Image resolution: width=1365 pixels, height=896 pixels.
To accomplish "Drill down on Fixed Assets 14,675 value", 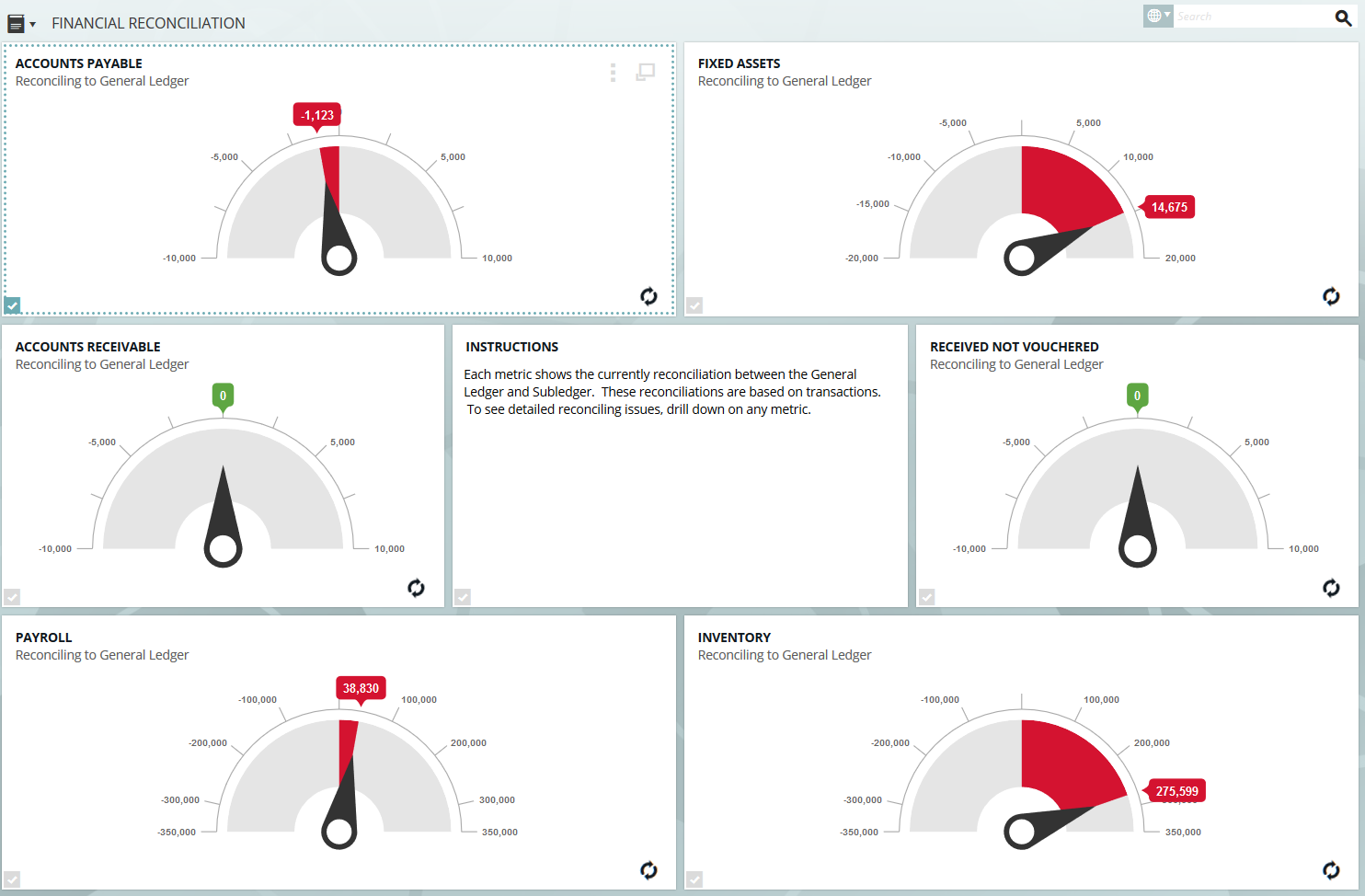I will tap(1169, 207).
